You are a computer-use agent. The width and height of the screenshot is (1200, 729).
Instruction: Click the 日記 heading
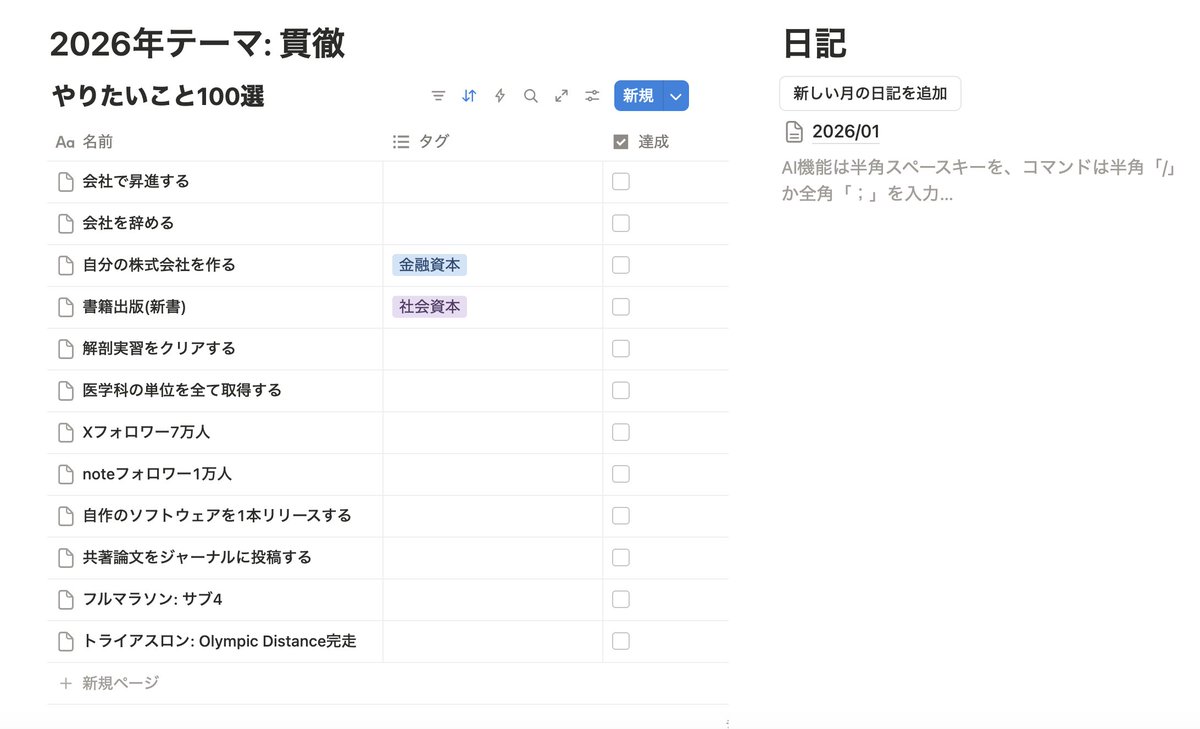point(814,43)
